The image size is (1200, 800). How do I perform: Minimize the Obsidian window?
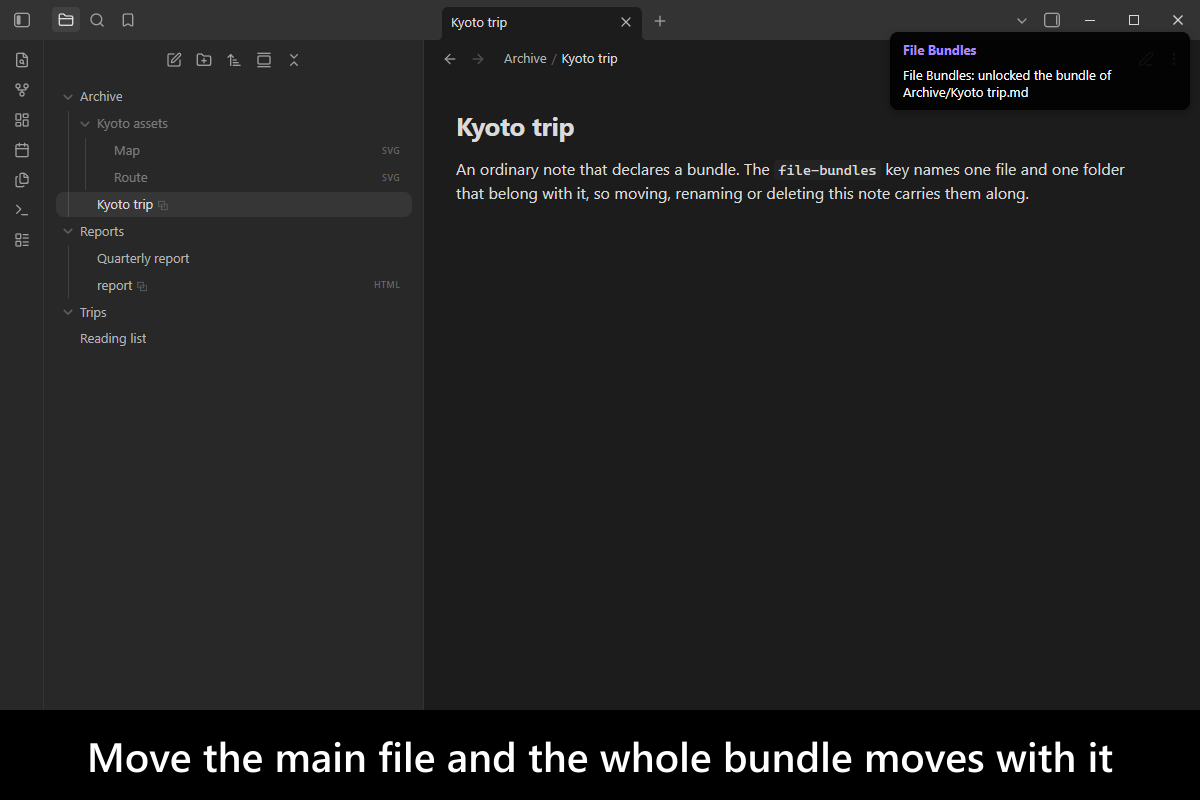pyautogui.click(x=1089, y=20)
